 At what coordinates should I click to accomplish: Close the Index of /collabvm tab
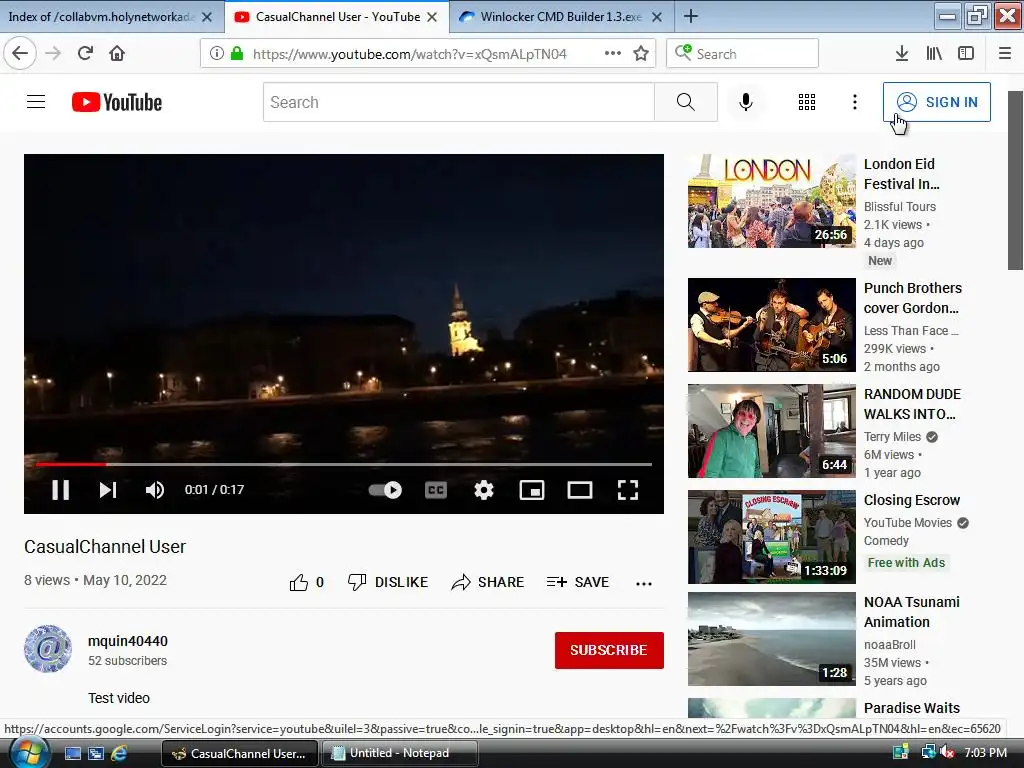click(x=207, y=17)
